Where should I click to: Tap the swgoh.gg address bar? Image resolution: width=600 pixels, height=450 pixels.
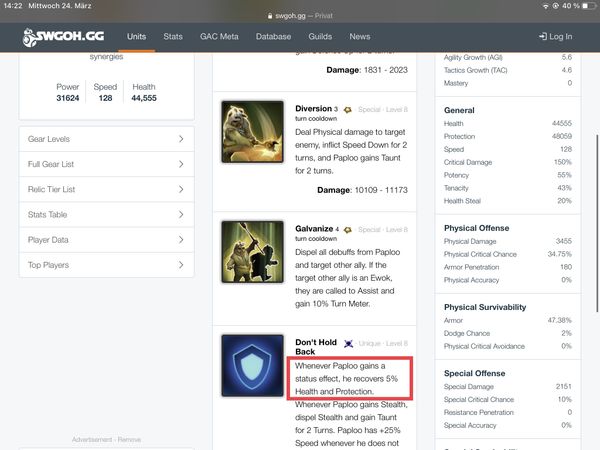click(x=300, y=16)
